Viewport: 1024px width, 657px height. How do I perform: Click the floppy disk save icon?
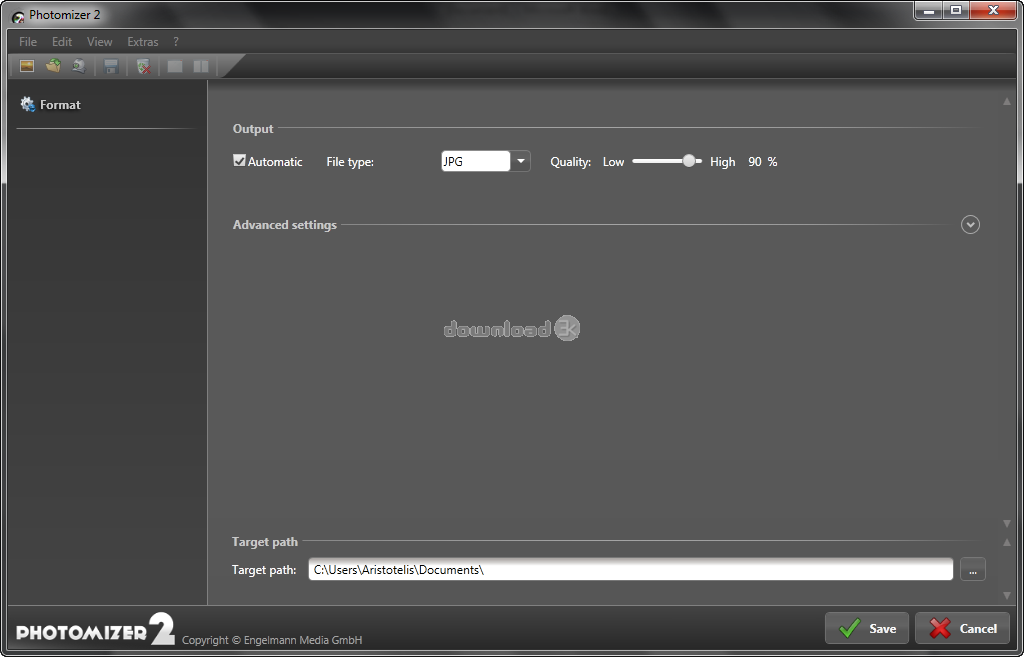point(111,66)
